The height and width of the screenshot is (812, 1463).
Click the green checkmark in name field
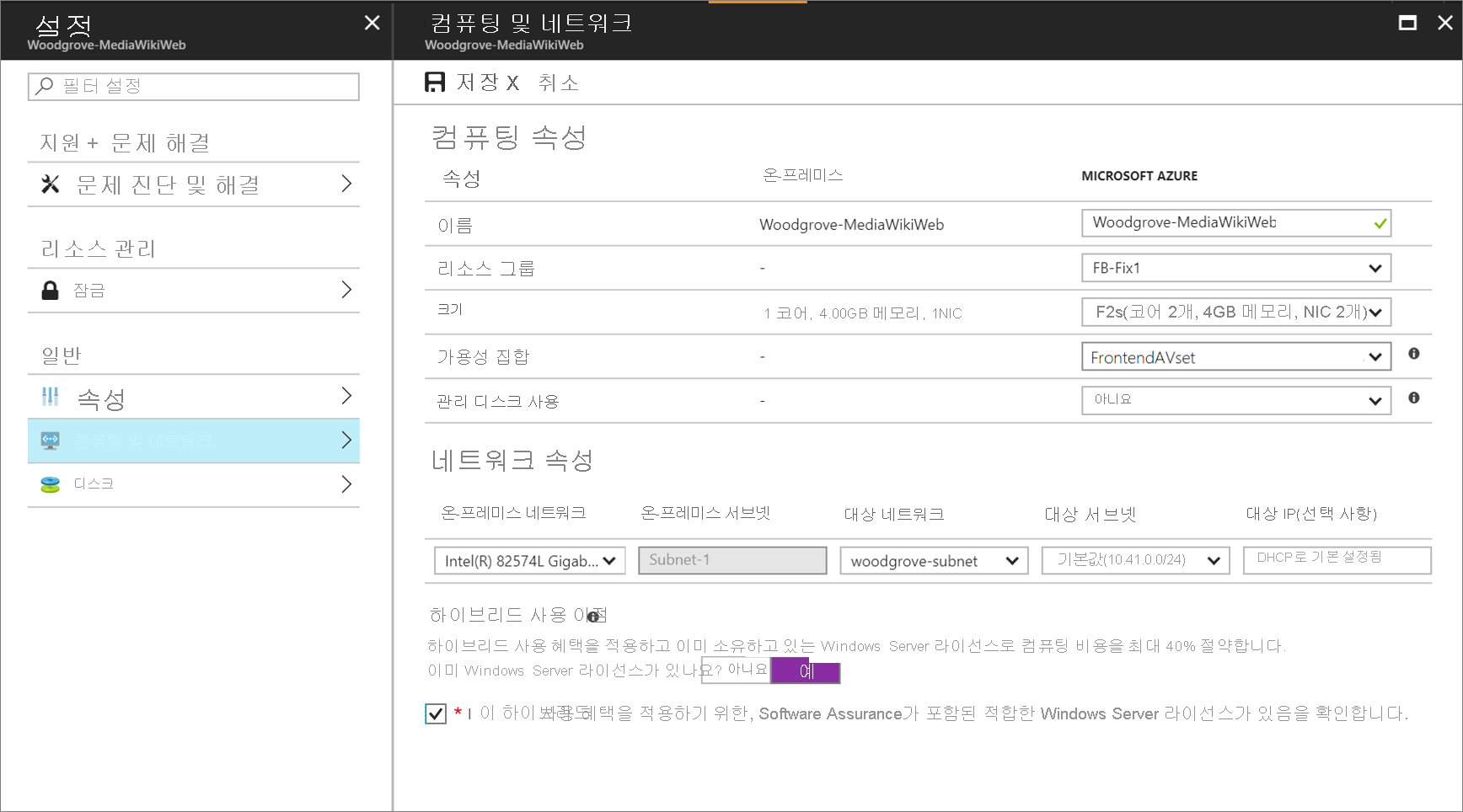pyautogui.click(x=1380, y=224)
